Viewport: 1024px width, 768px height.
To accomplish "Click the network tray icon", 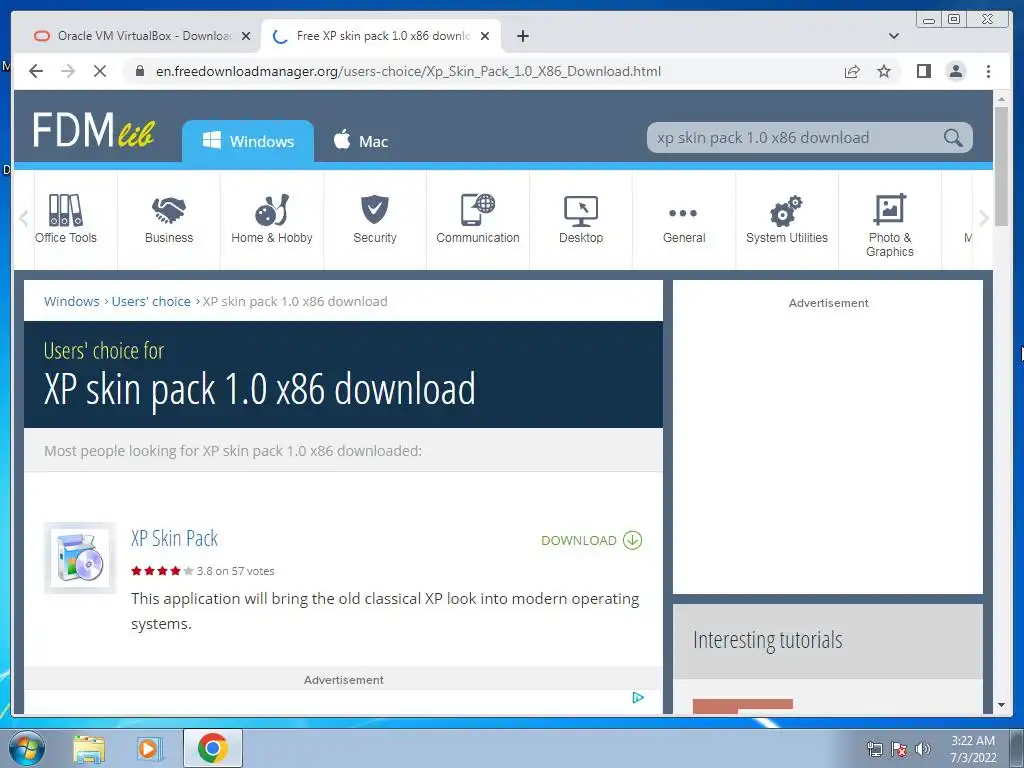I will pyautogui.click(x=874, y=749).
